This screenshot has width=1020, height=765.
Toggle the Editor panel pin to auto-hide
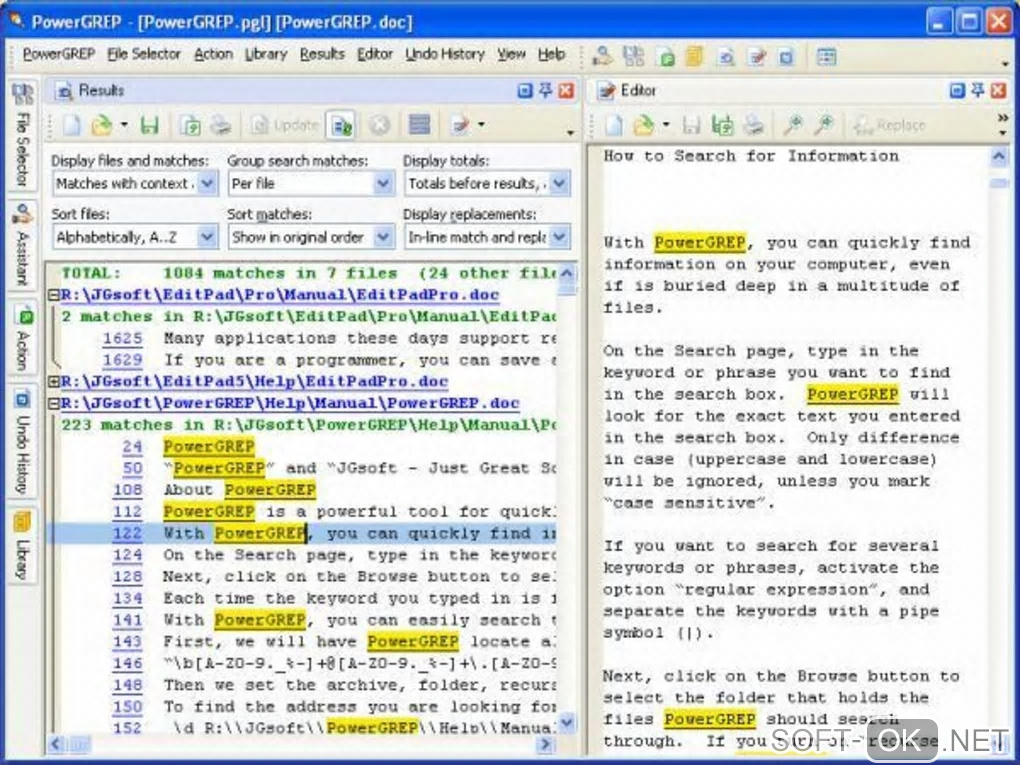(978, 90)
